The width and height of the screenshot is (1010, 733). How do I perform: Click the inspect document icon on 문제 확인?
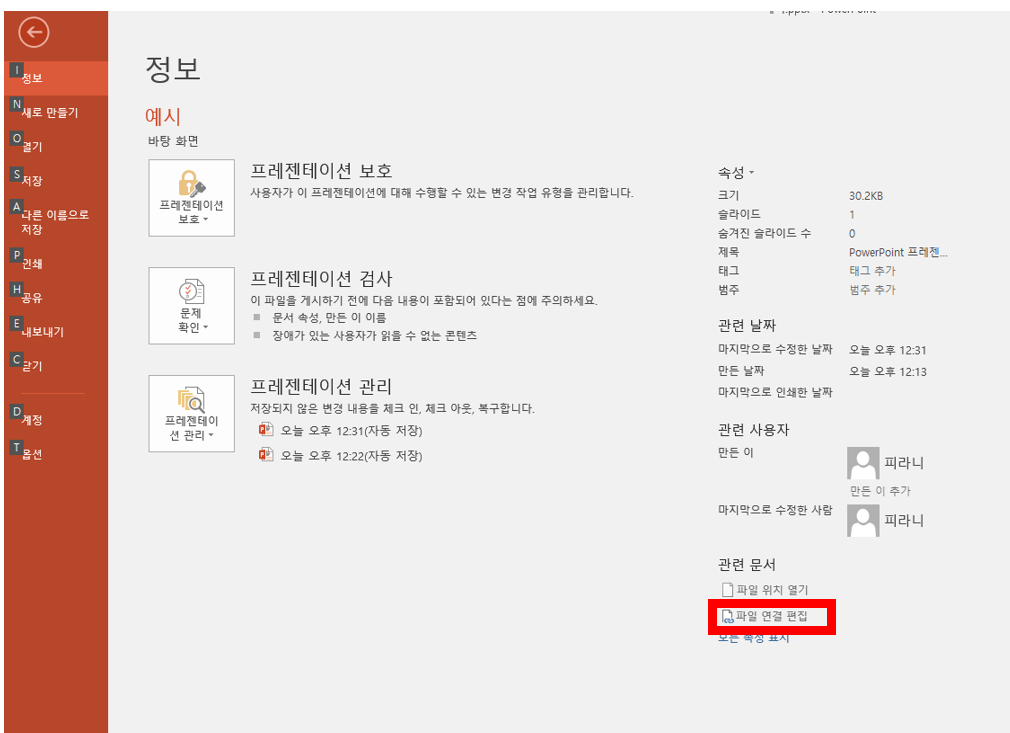(x=190, y=290)
